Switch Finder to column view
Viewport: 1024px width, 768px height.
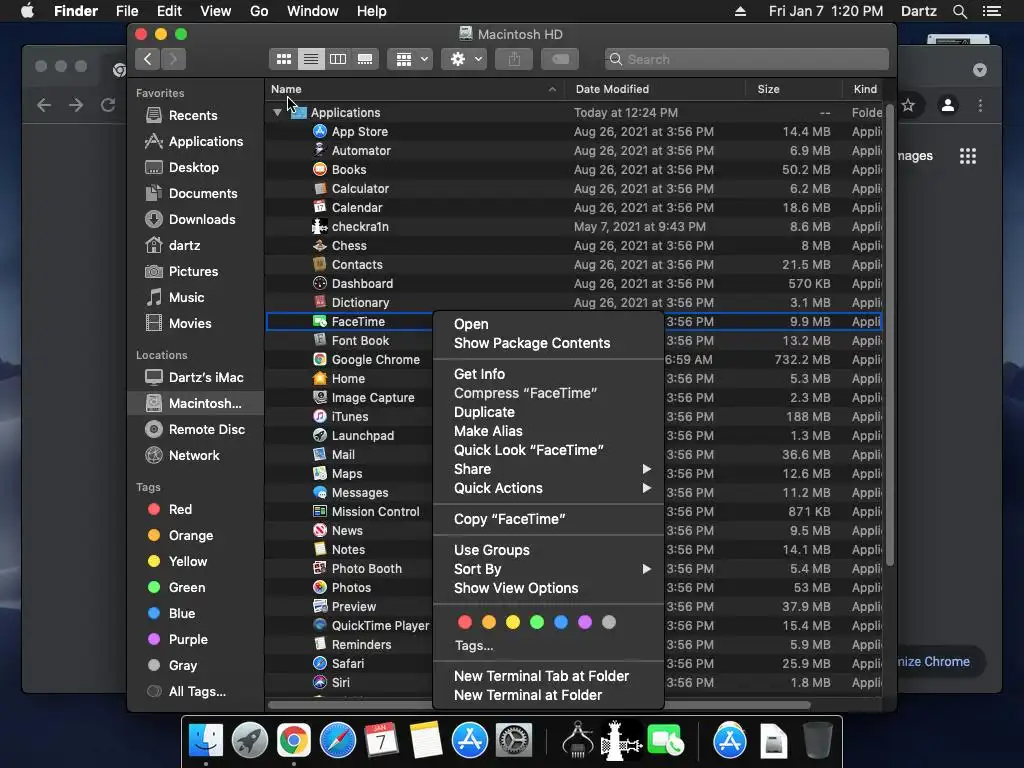click(x=338, y=59)
